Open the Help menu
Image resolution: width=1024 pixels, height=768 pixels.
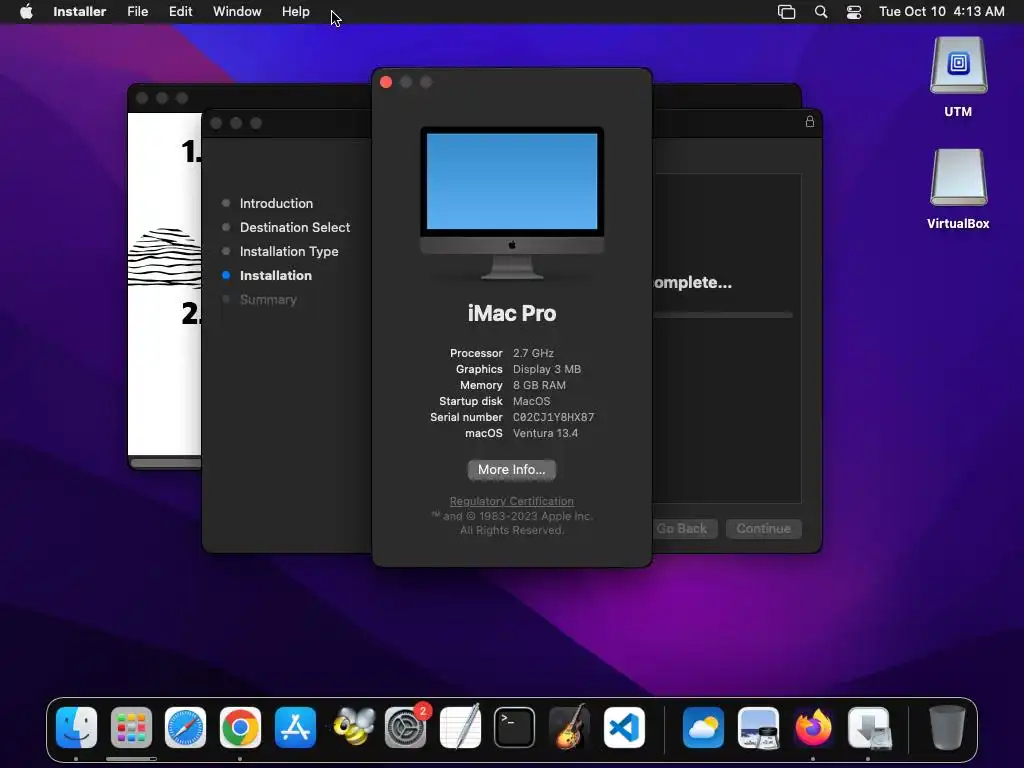[x=295, y=12]
